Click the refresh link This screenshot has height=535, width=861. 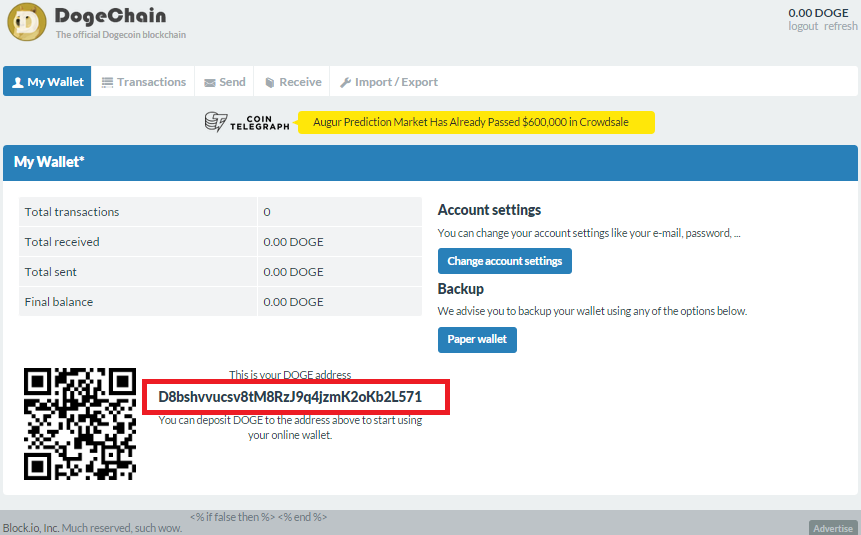[x=840, y=26]
